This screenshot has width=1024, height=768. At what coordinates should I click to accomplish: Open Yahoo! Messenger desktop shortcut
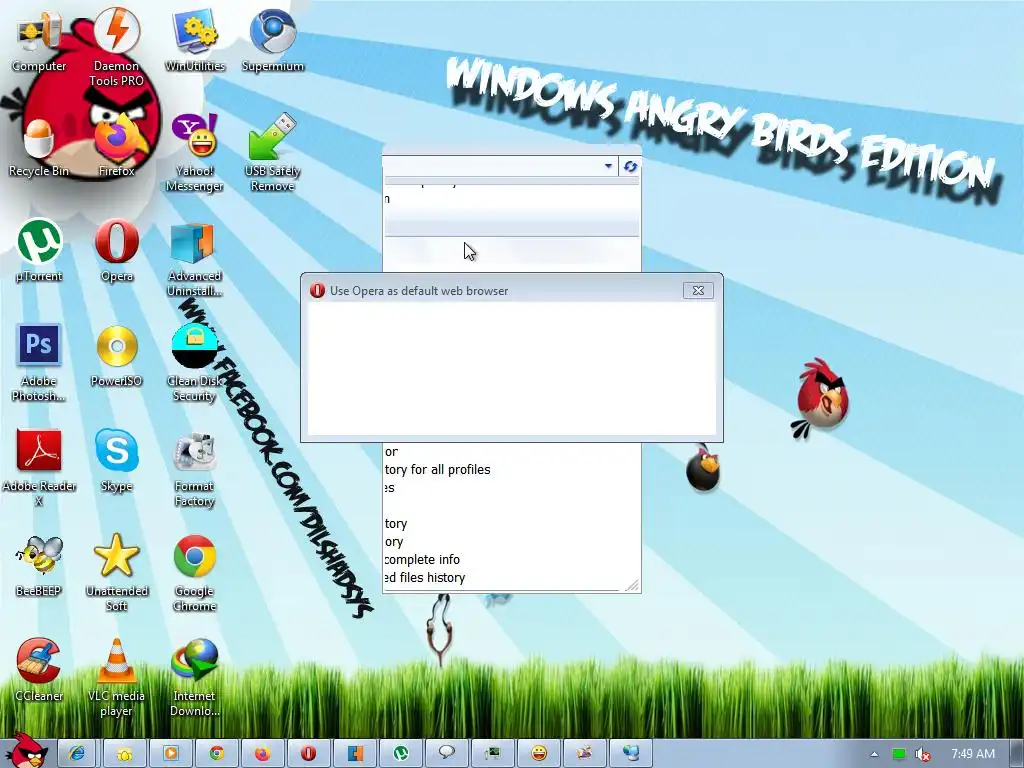tap(195, 152)
